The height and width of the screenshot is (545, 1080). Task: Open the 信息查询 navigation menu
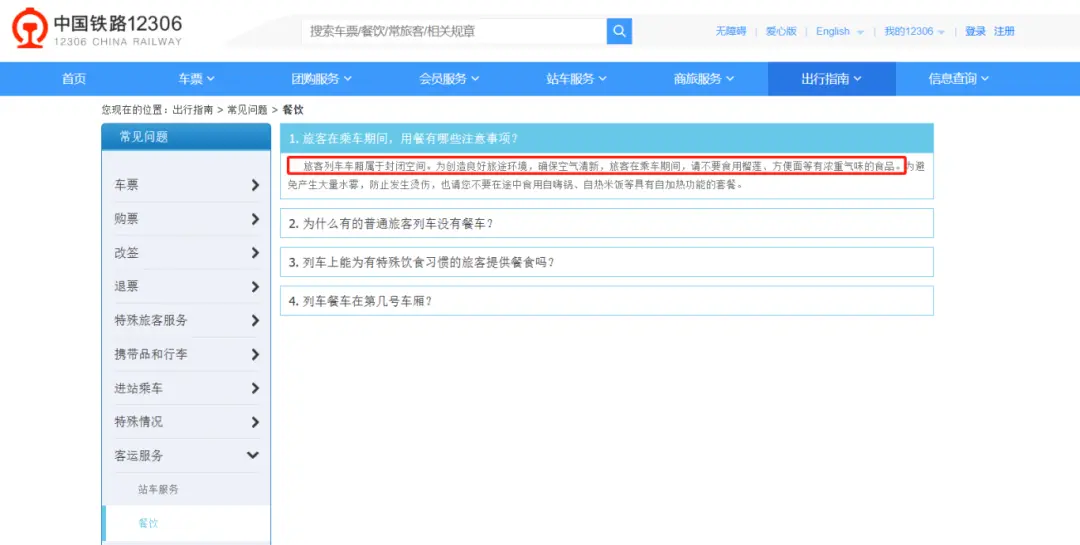pos(958,79)
